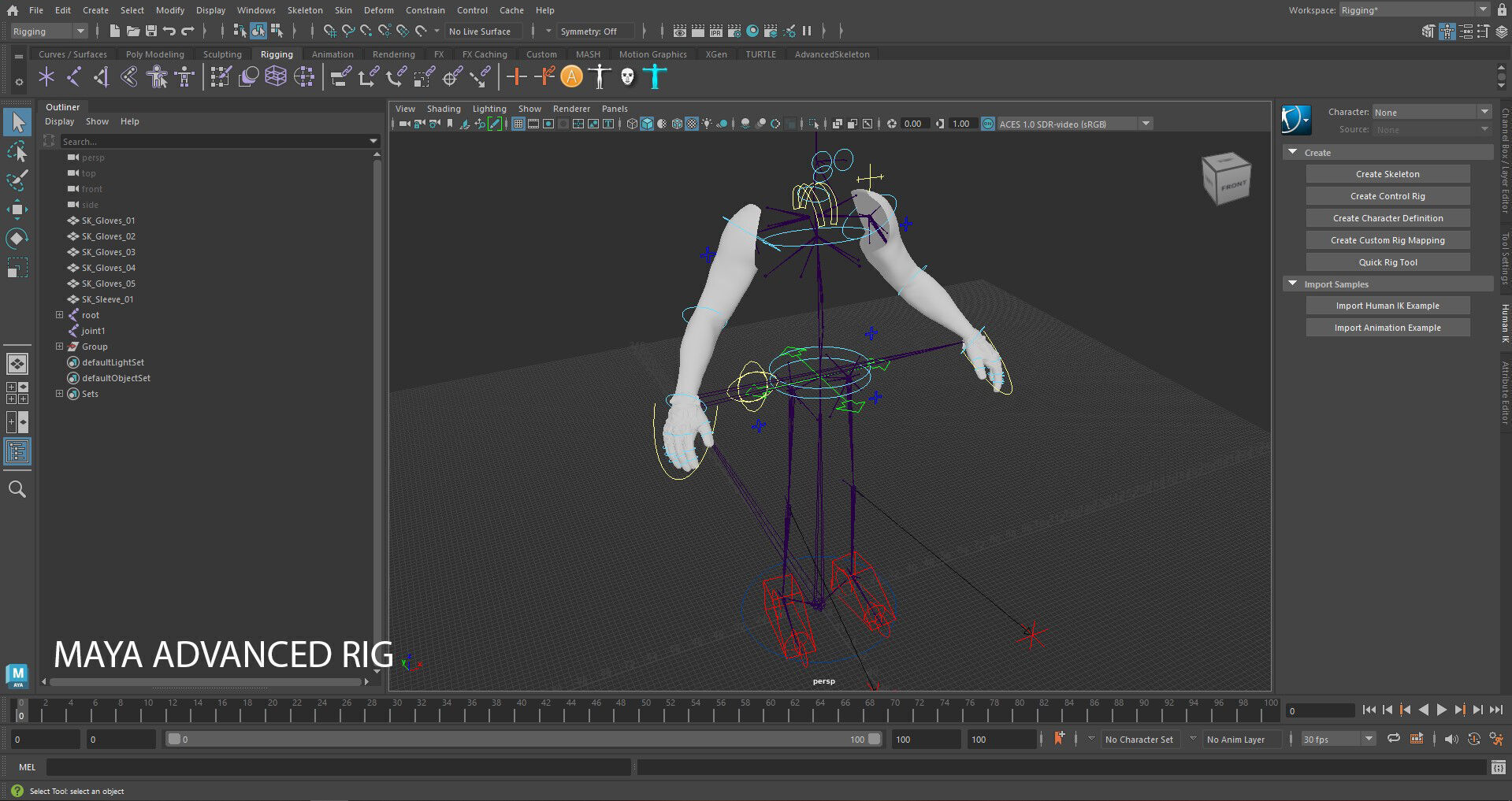
Task: Click the timeline range slider bar
Action: pos(525,739)
